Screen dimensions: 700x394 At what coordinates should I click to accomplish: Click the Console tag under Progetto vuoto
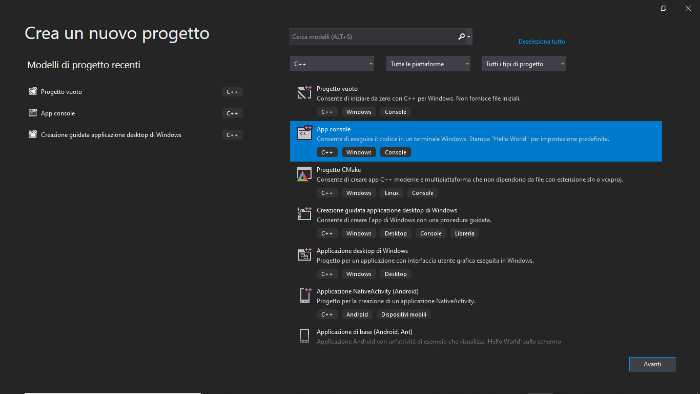pos(396,112)
